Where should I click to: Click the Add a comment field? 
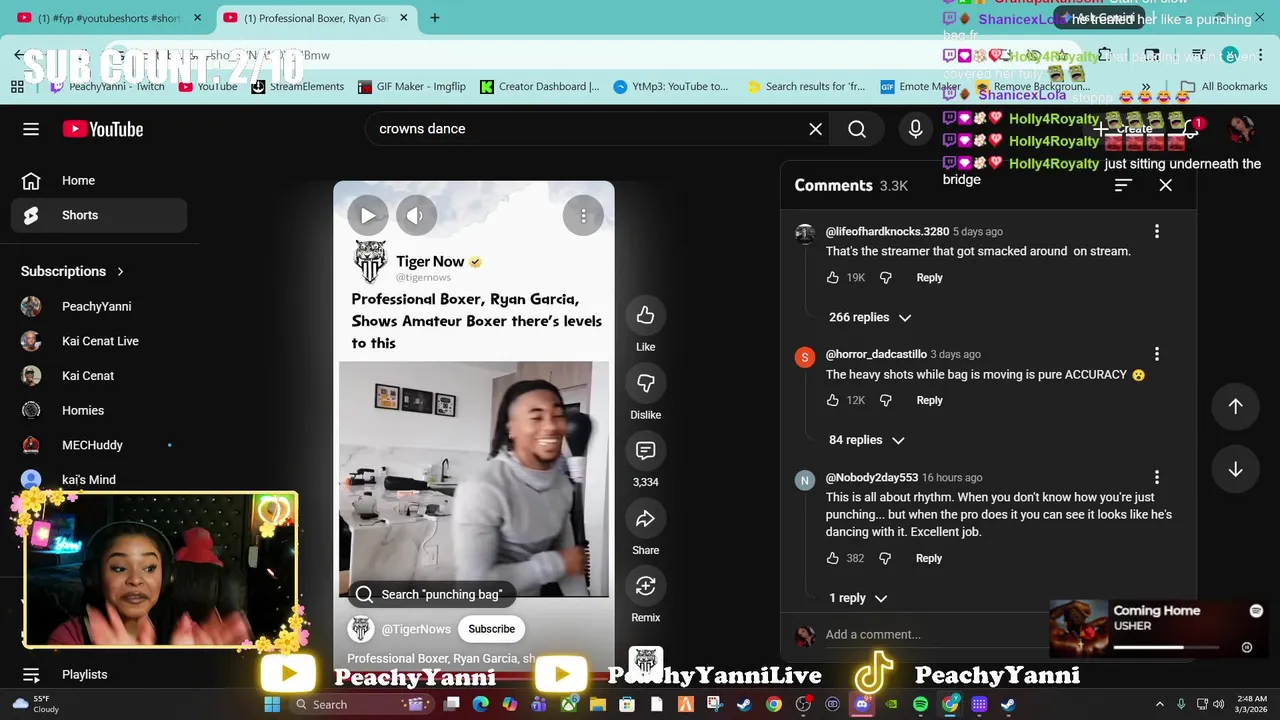pos(935,634)
